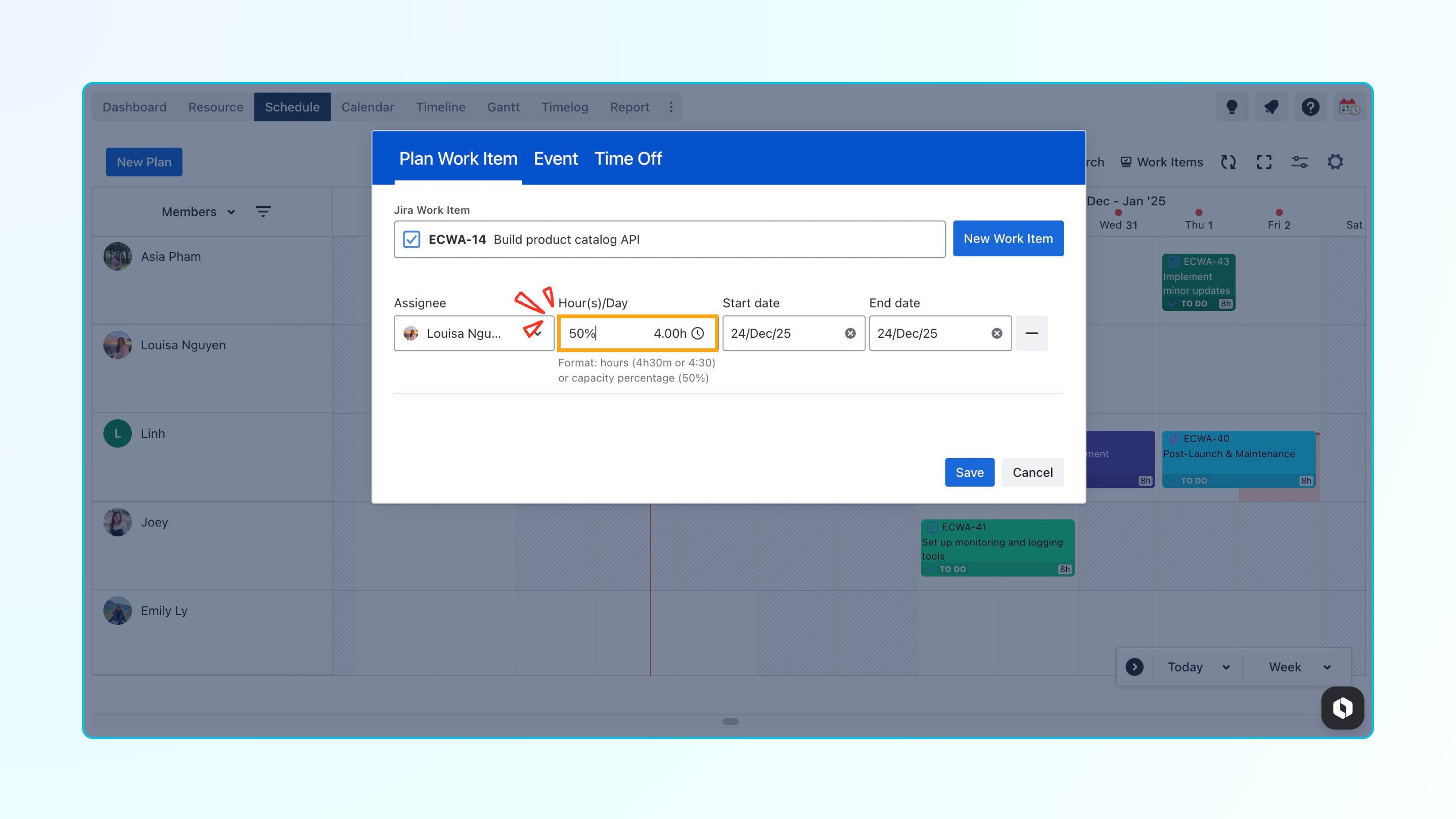The width and height of the screenshot is (1456, 819).
Task: Click the horizontal scrollbar handle
Action: pos(730,721)
